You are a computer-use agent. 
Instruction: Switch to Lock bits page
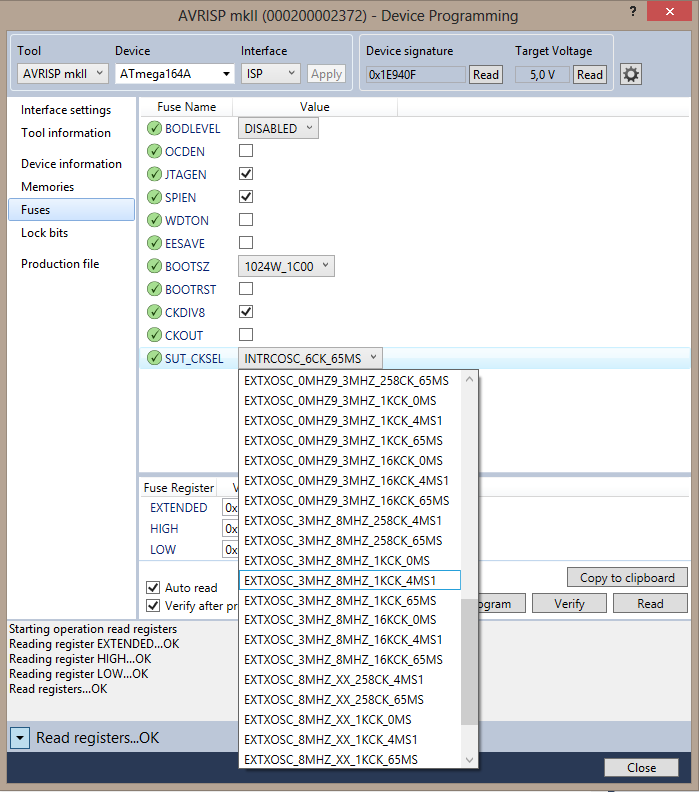45,233
